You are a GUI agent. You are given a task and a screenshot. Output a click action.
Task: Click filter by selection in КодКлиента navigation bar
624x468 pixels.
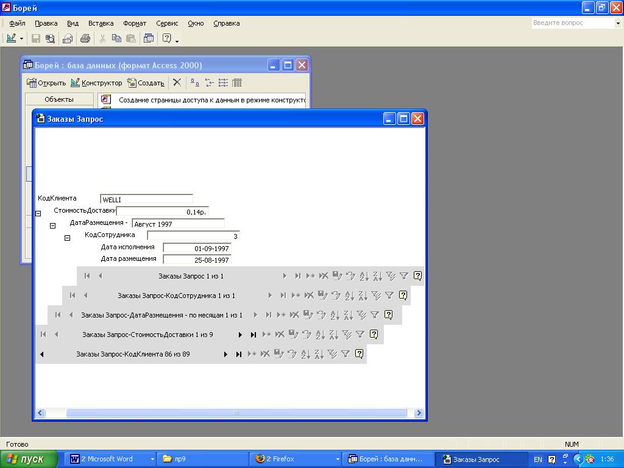332,354
